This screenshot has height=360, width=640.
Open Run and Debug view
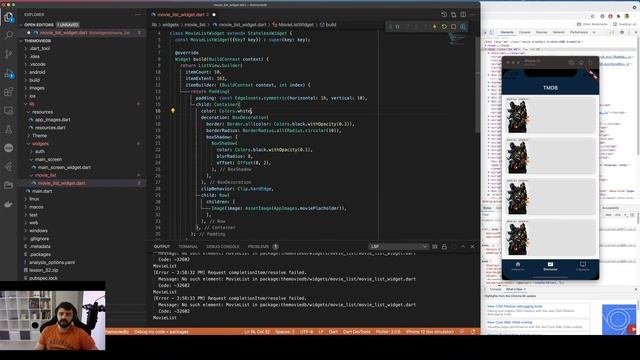[9, 73]
